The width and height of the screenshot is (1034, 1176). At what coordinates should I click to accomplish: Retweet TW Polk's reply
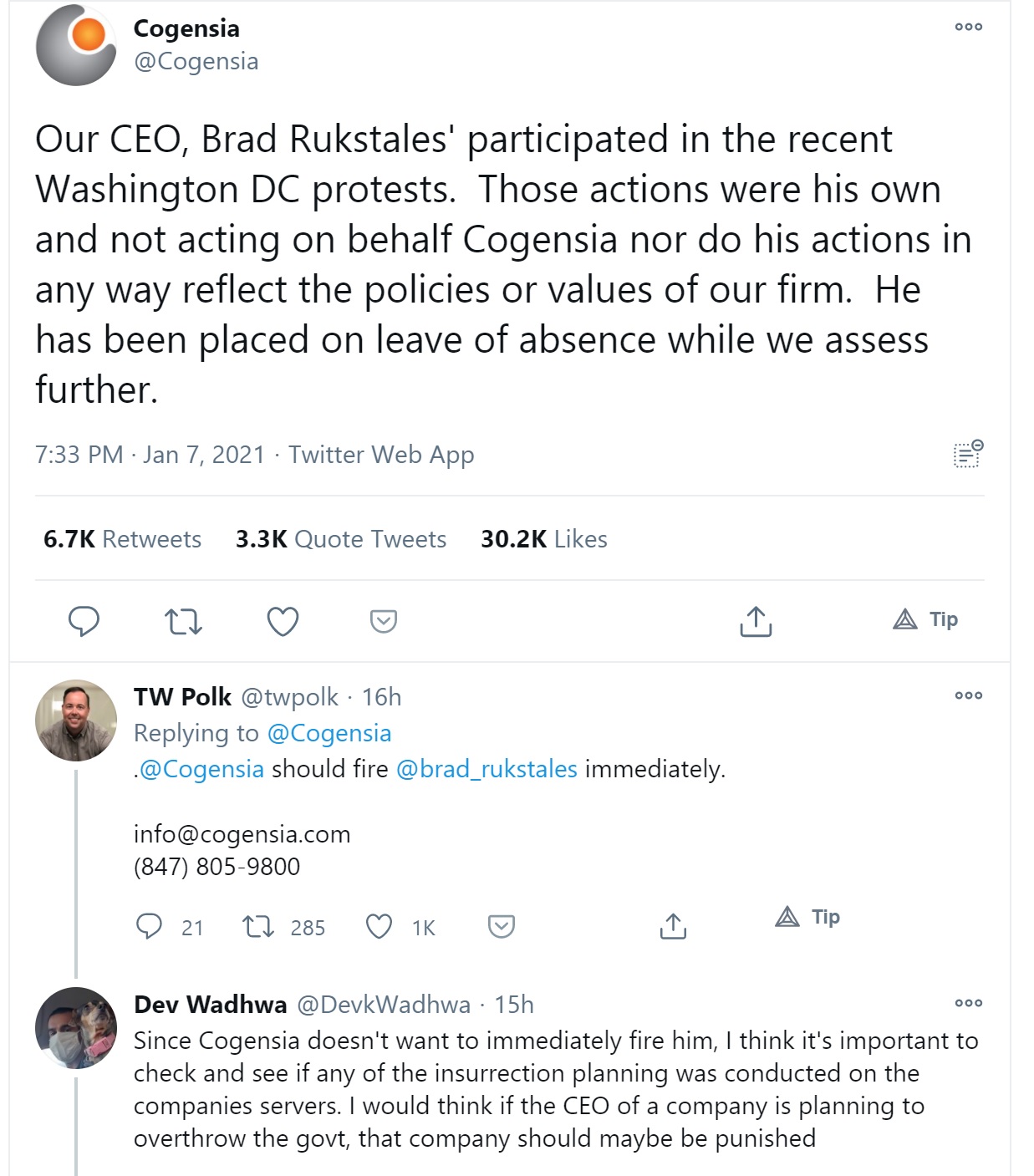click(x=258, y=926)
